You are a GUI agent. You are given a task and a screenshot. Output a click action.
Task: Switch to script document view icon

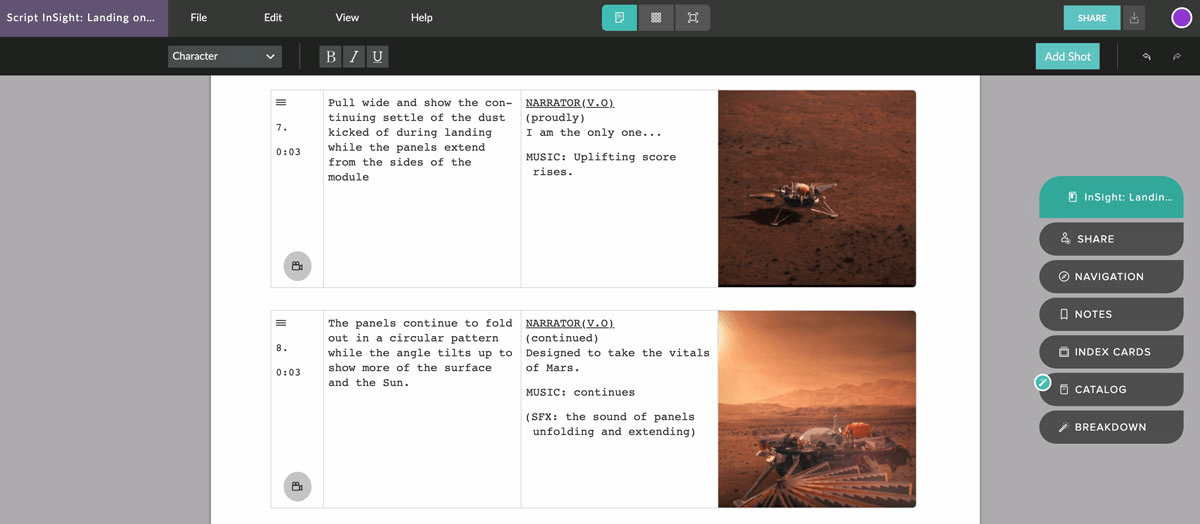[x=619, y=18]
